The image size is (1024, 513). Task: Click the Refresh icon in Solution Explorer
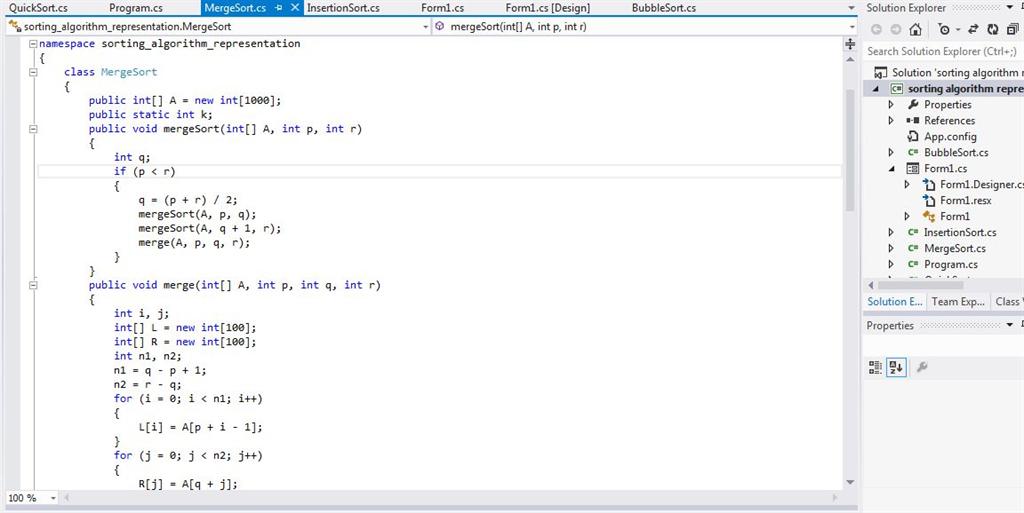[x=993, y=29]
